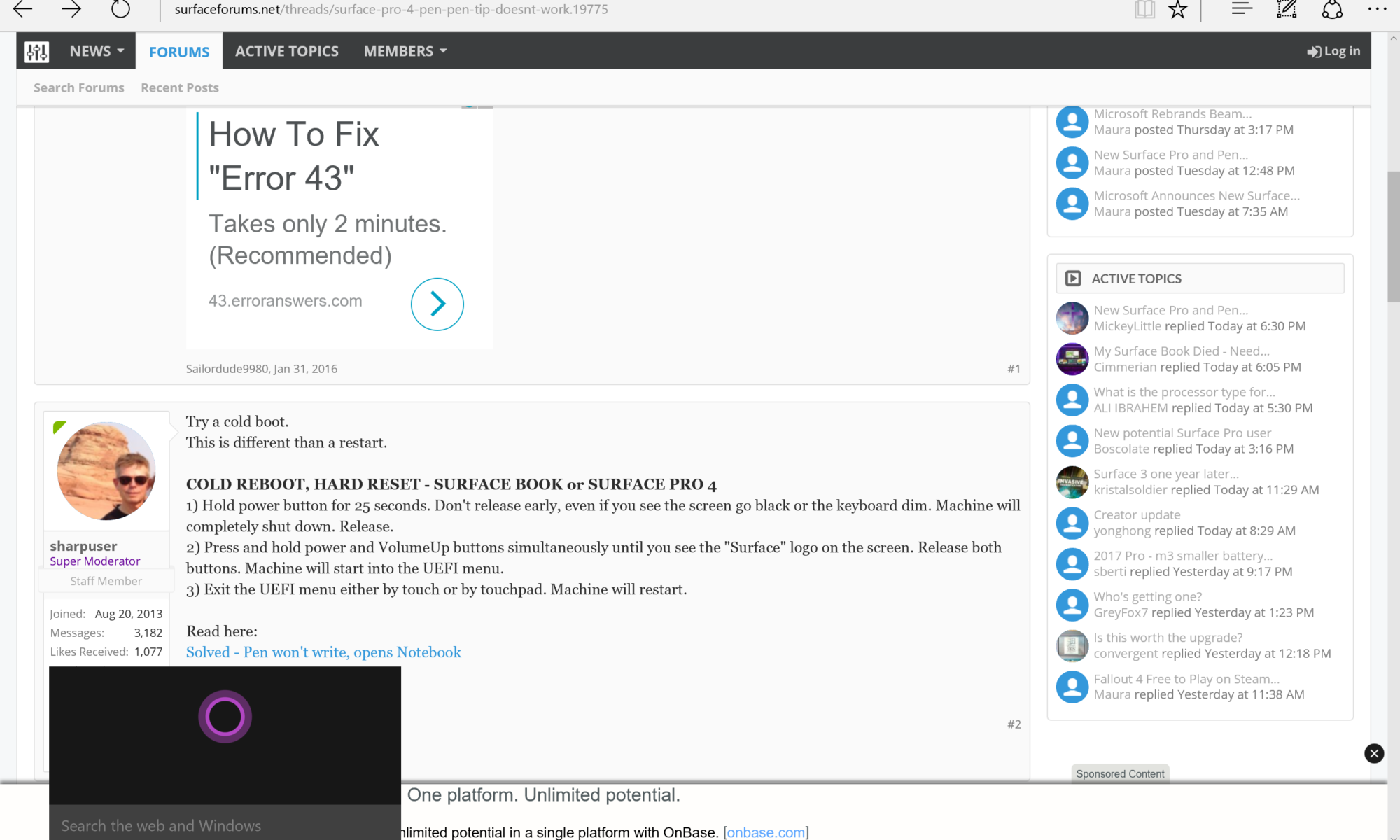This screenshot has height=840, width=1400.
Task: Open Cimmerian avatar thumbnail
Action: (1072, 359)
